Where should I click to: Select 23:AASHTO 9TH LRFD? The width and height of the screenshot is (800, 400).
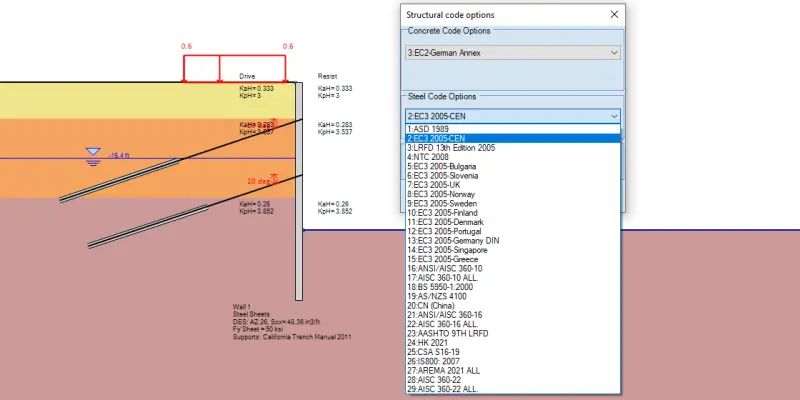513,333
